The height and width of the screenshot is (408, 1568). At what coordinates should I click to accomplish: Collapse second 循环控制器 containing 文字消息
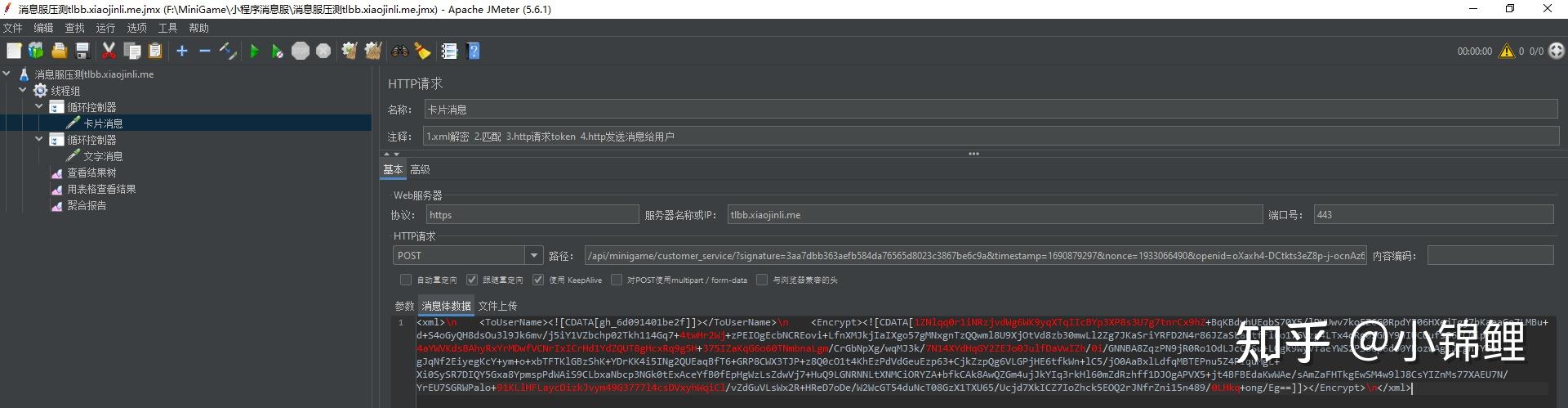click(x=38, y=139)
